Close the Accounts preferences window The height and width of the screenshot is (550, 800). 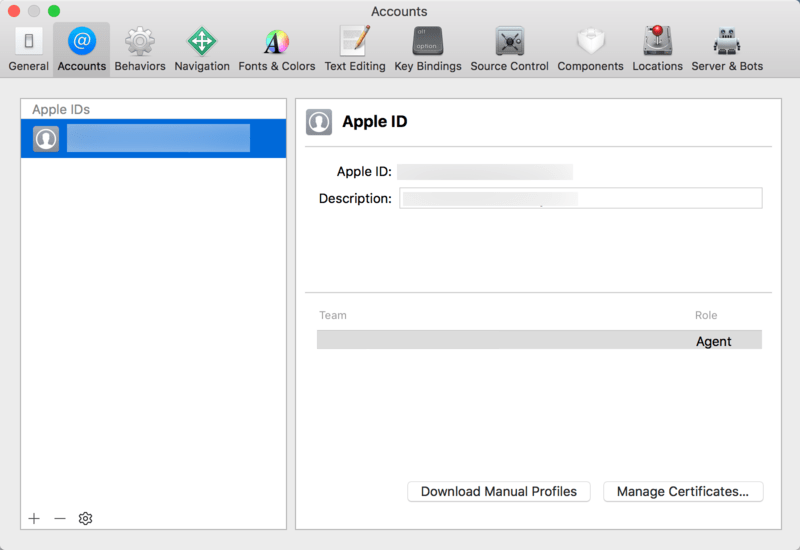pyautogui.click(x=14, y=11)
